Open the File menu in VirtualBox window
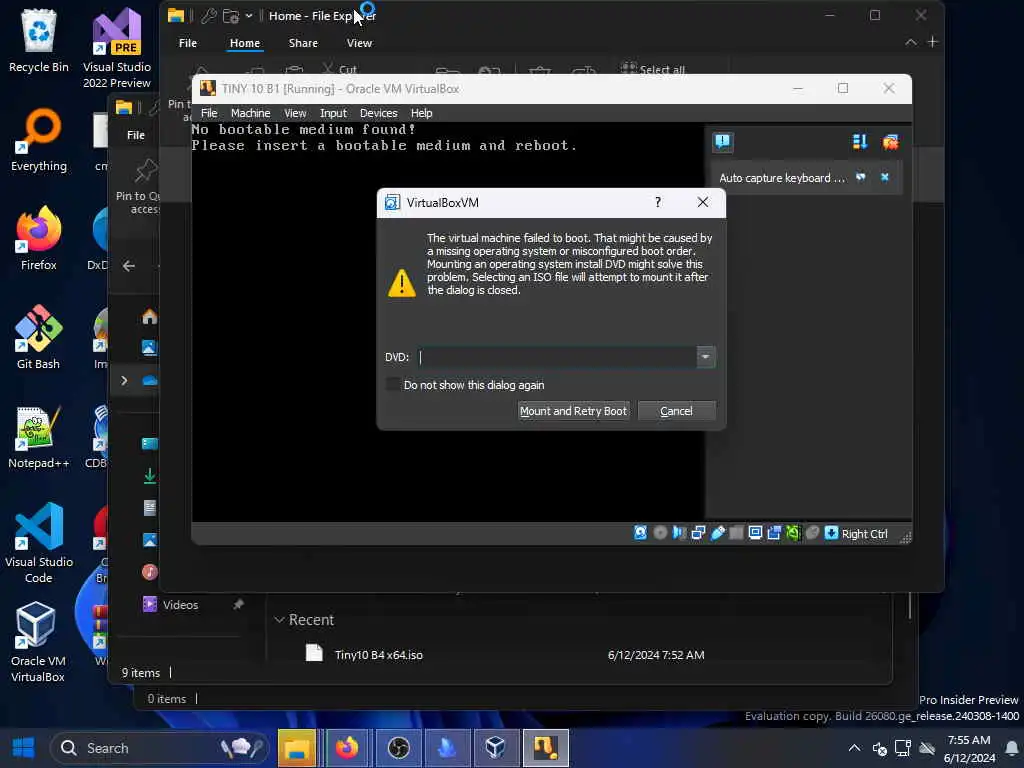 (209, 113)
